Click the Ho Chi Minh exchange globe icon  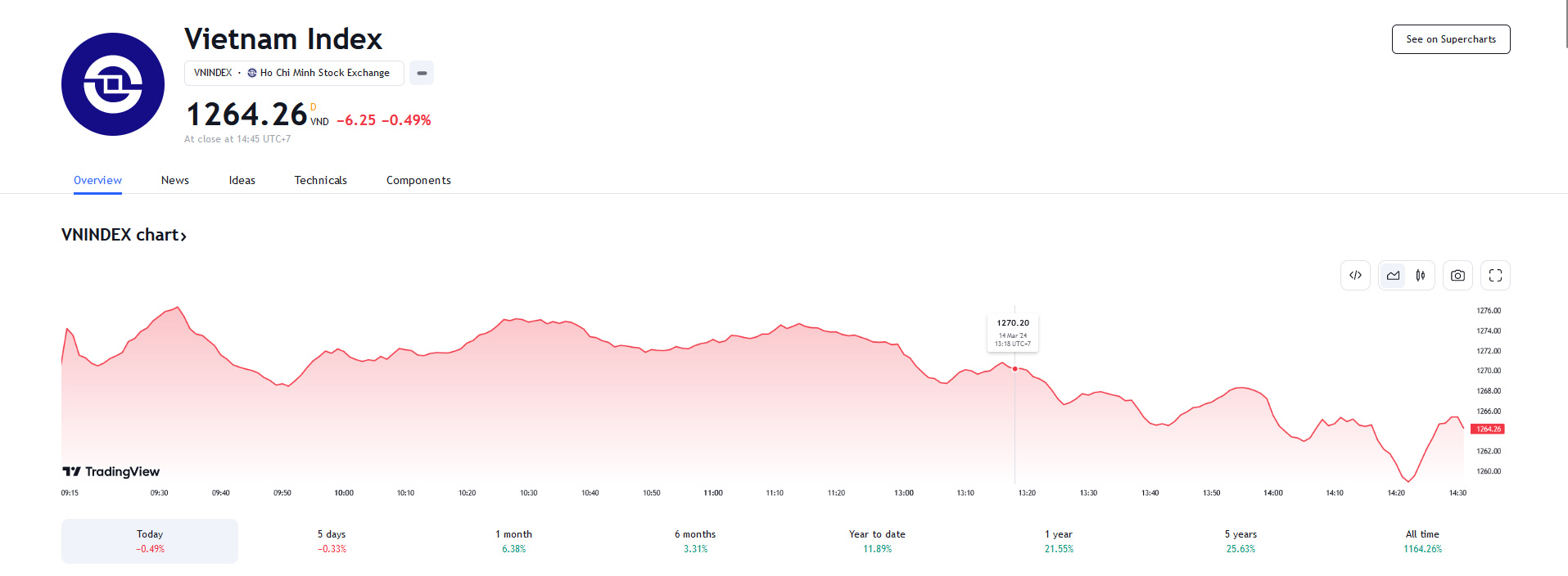click(x=252, y=73)
